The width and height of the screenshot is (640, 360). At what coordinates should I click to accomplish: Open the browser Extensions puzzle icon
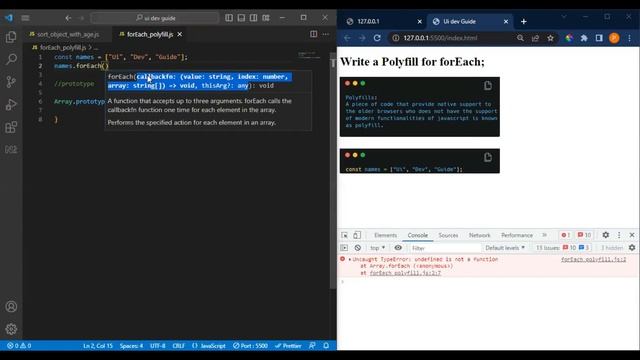(x=584, y=38)
